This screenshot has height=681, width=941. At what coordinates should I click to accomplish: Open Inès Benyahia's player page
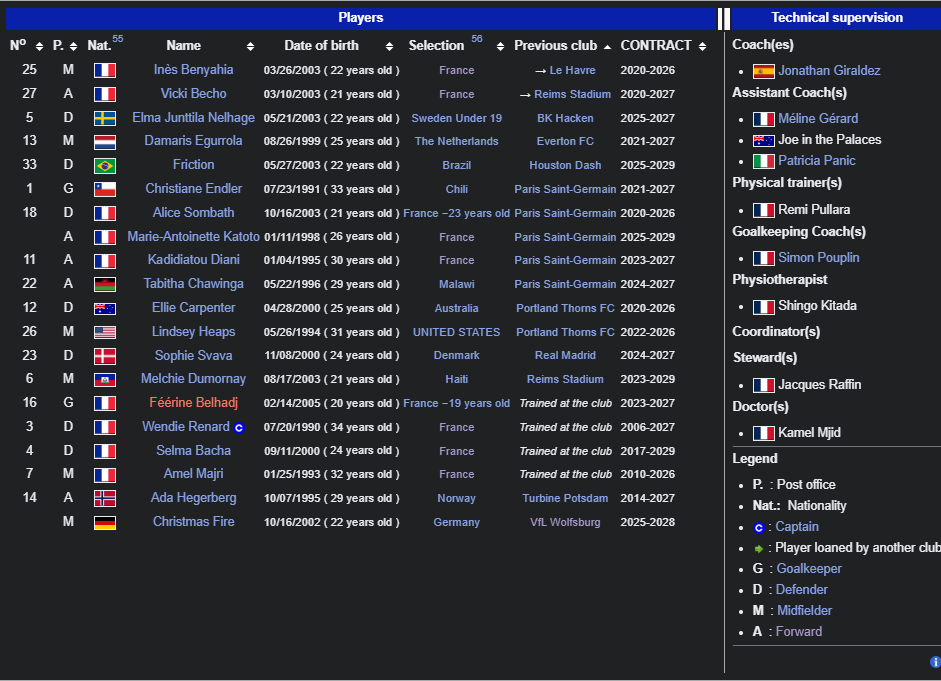coord(193,70)
